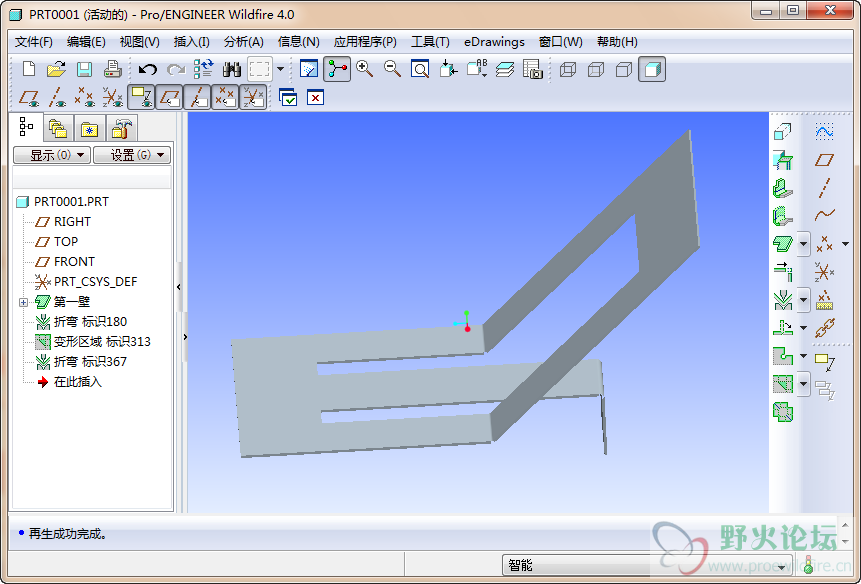Select the datum curve tool
This screenshot has width=861, height=584.
824,215
